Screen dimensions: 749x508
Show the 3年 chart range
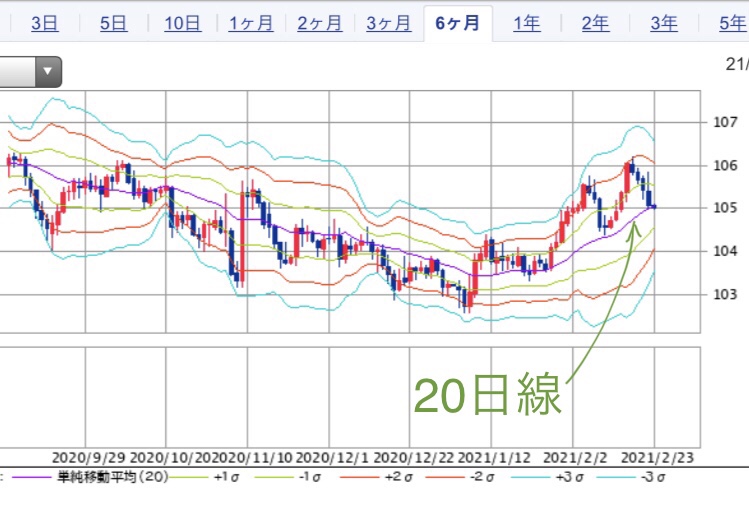coord(665,24)
